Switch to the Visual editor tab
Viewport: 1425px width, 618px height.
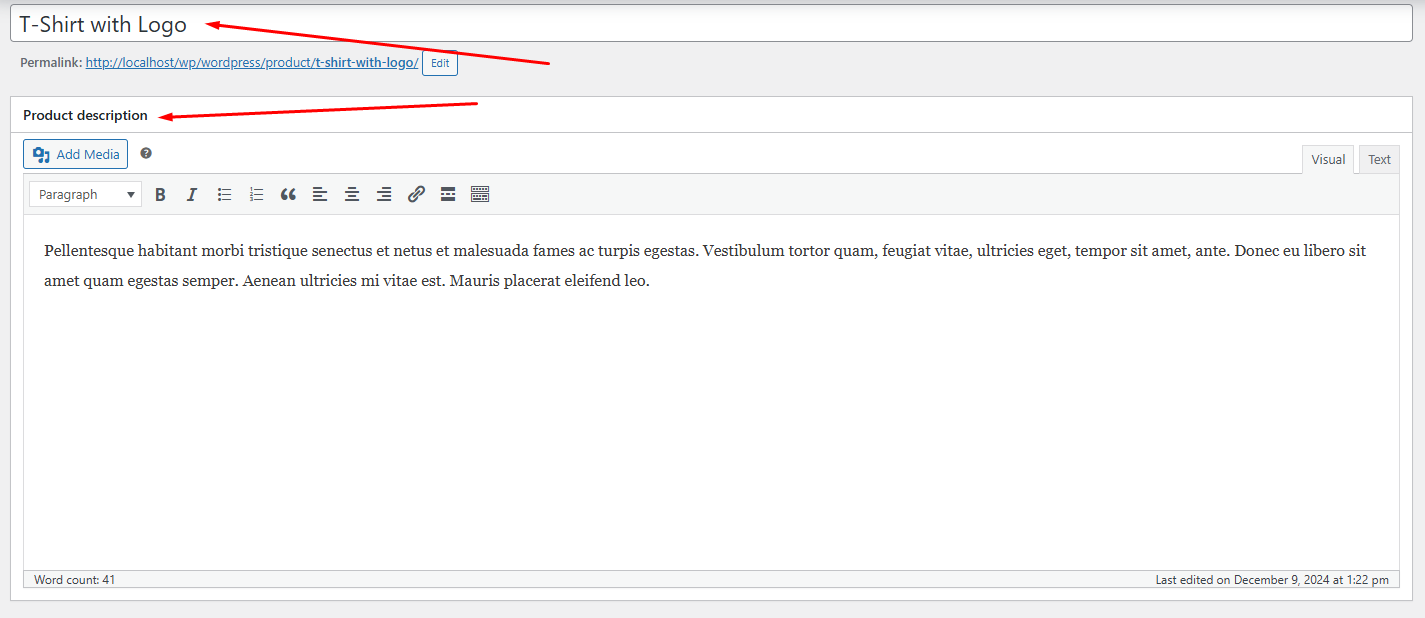click(1328, 160)
